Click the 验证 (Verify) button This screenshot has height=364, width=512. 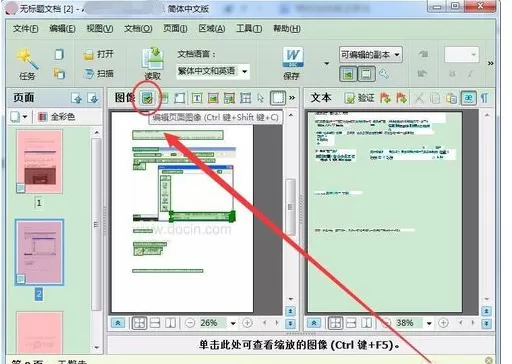click(359, 98)
